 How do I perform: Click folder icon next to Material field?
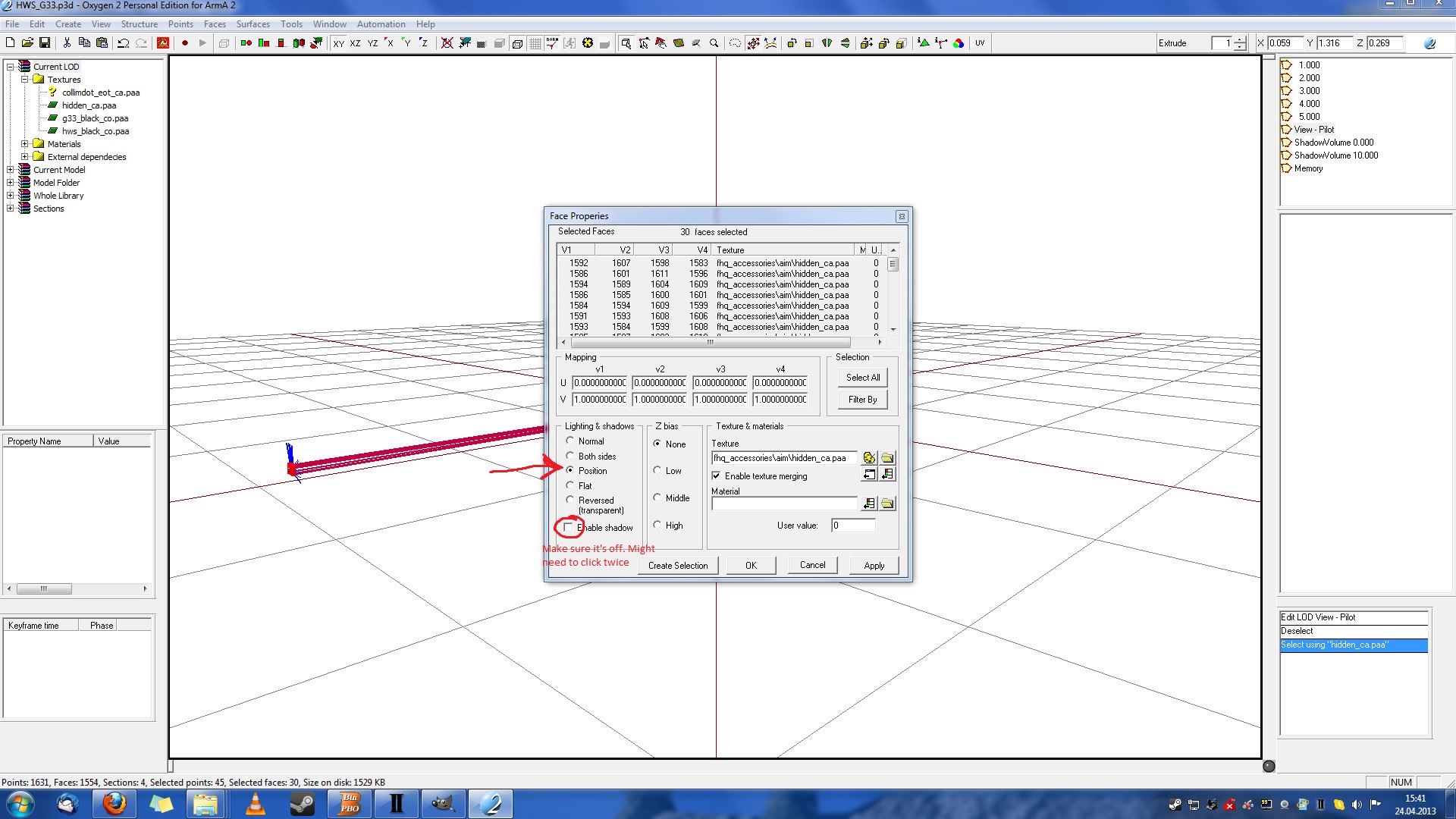tap(887, 504)
